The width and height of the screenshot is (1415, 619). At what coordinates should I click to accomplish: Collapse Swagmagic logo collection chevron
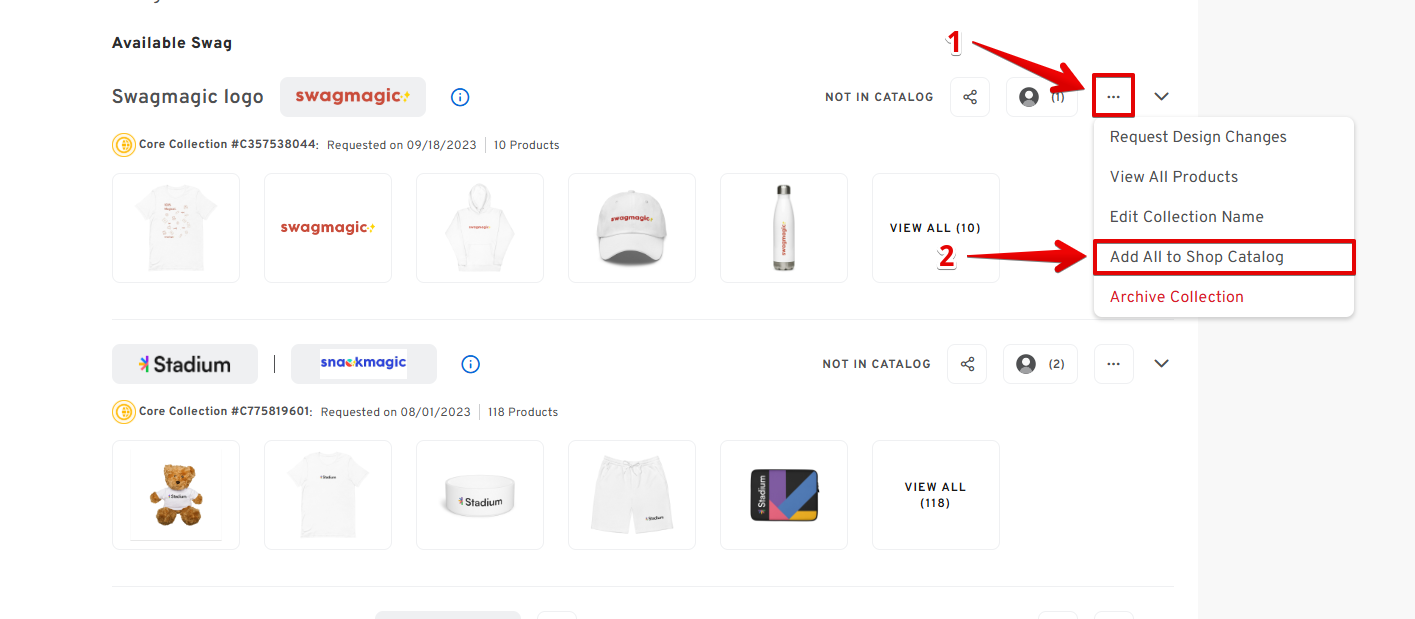click(x=1161, y=97)
